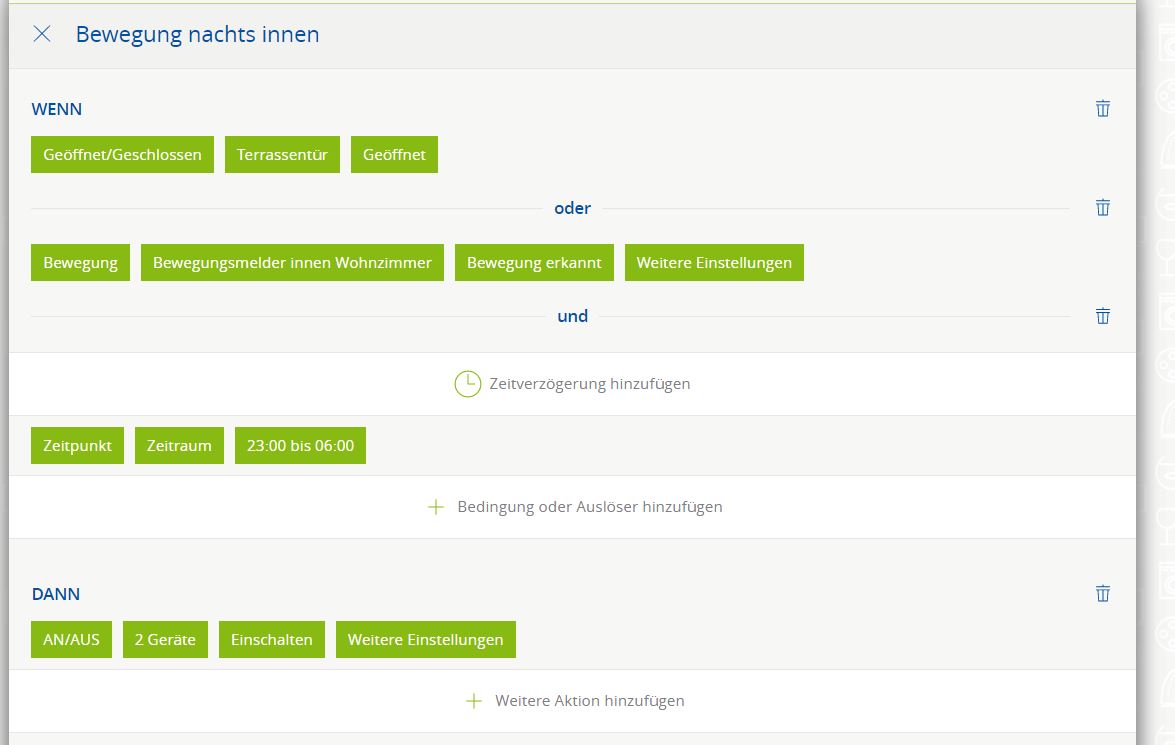Edit the 23:00 bis 06:00 time range

(x=300, y=446)
